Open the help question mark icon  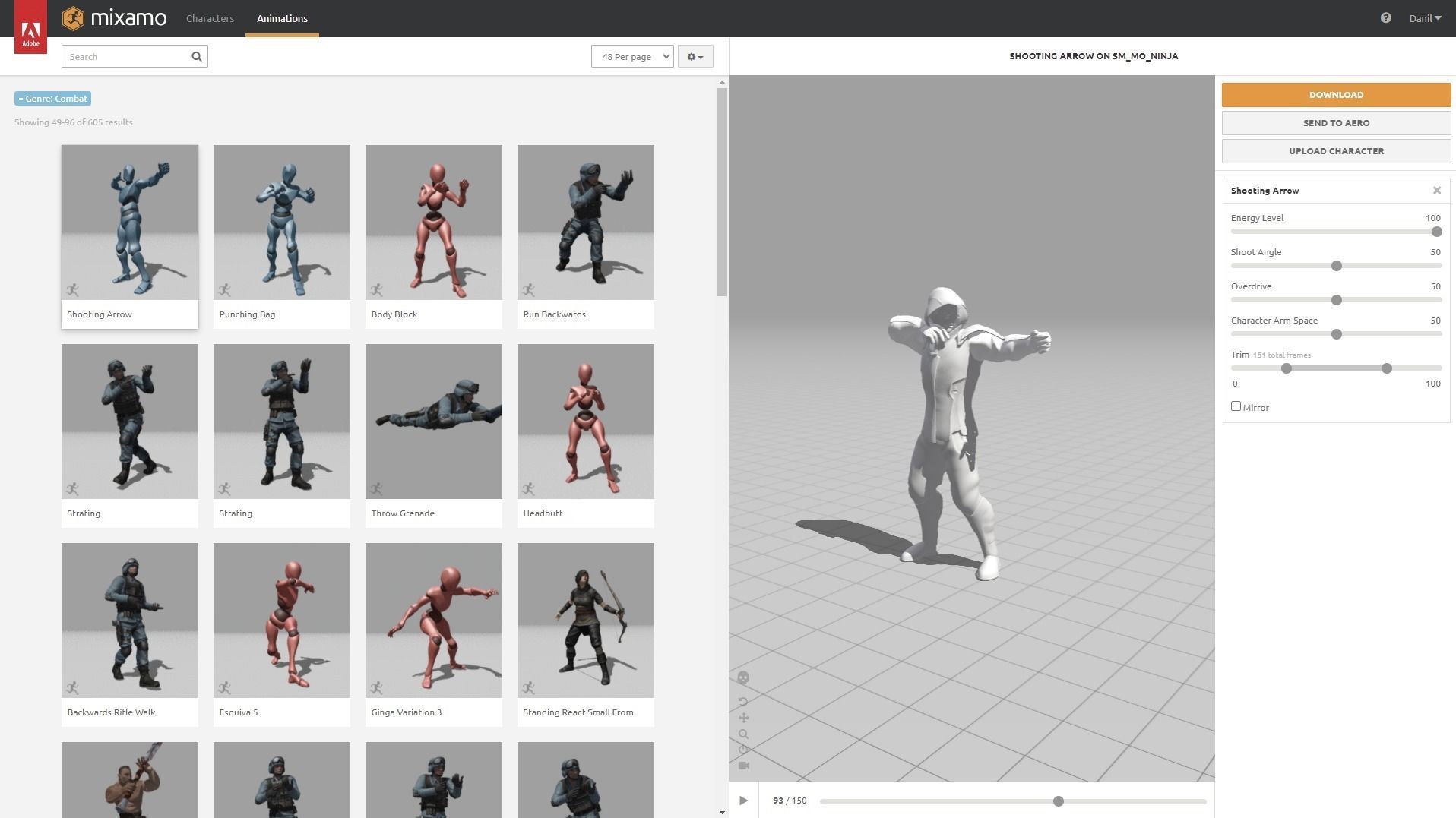(x=1385, y=18)
